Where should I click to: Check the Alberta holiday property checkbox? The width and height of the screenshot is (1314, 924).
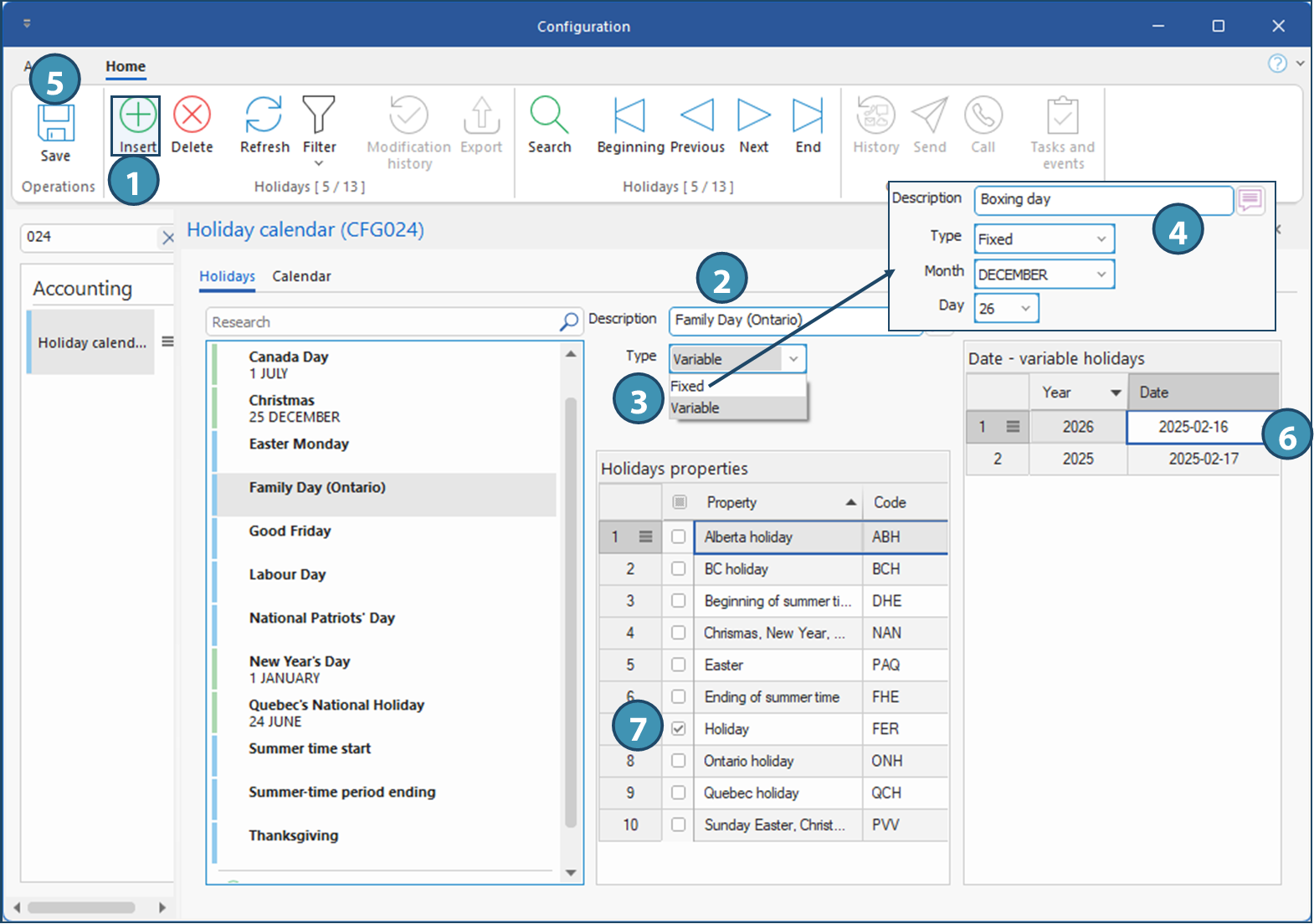tap(679, 537)
